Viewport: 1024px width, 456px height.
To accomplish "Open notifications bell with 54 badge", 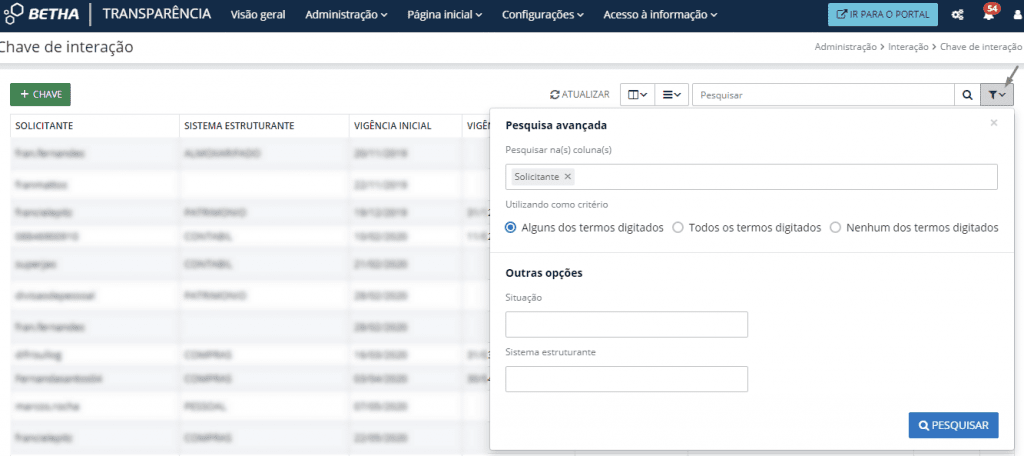I will click(x=989, y=14).
